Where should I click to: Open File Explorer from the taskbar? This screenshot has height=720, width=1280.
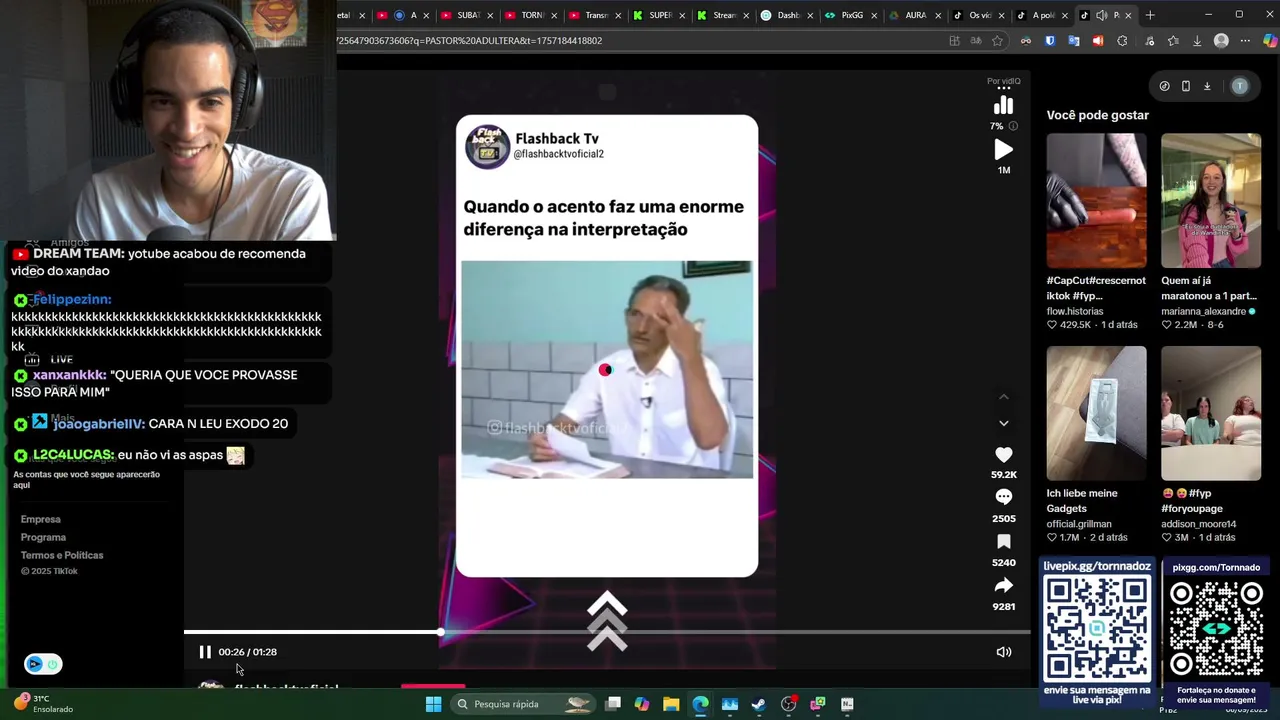[671, 704]
